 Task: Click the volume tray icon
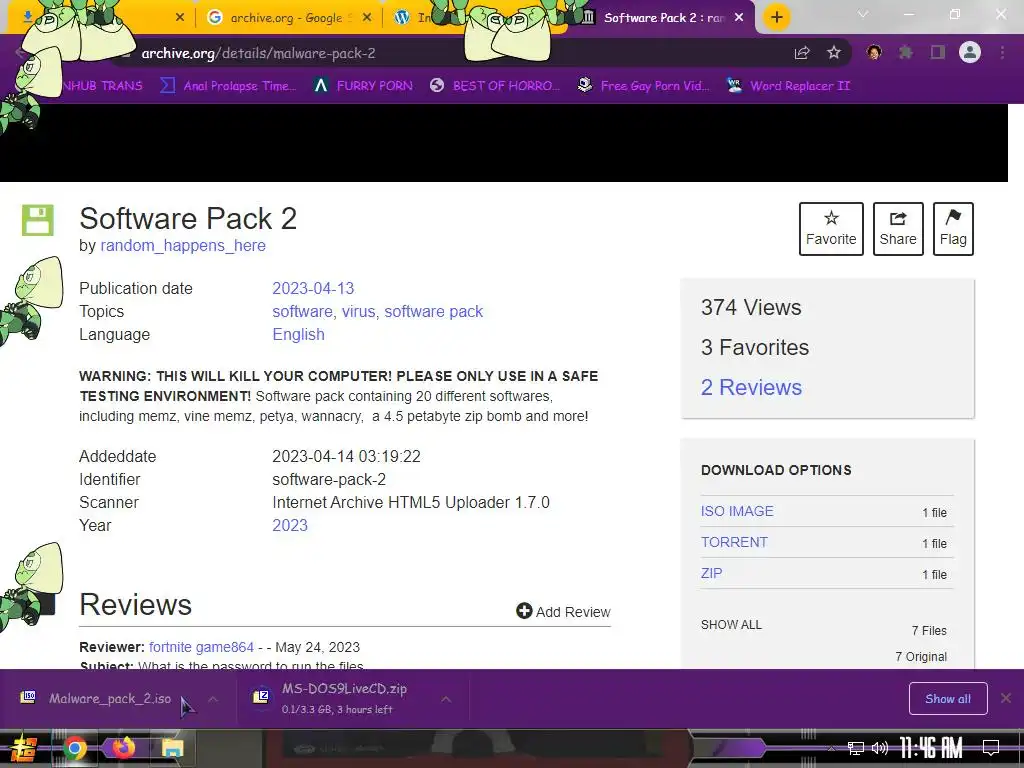880,748
